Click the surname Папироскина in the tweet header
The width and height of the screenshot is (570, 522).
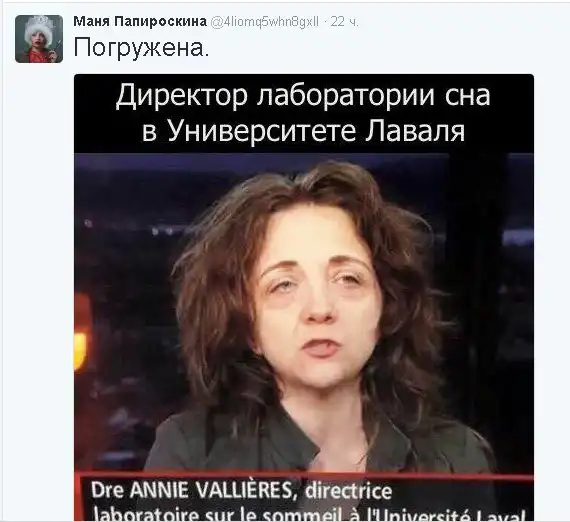[160, 21]
